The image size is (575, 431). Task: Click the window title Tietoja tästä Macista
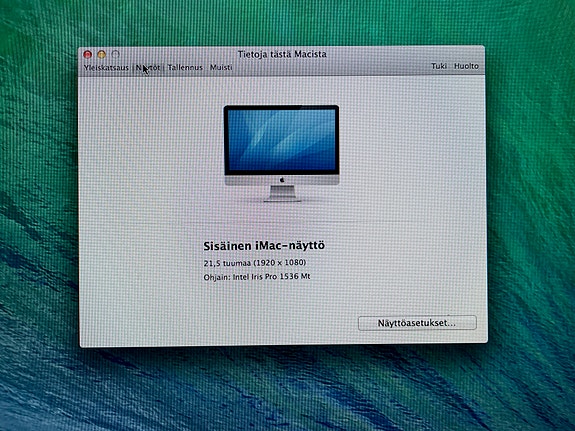coord(282,54)
